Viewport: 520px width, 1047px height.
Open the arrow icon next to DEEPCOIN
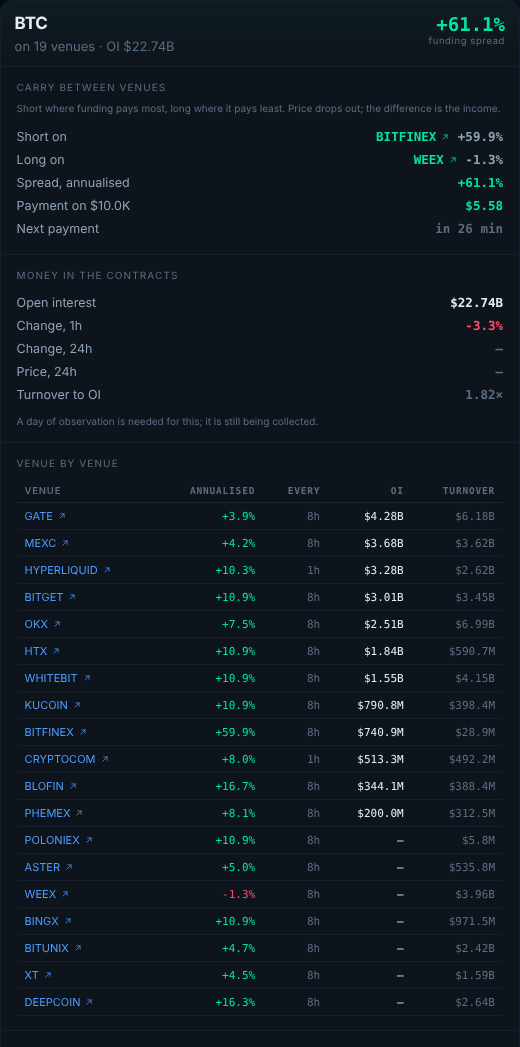click(89, 1002)
